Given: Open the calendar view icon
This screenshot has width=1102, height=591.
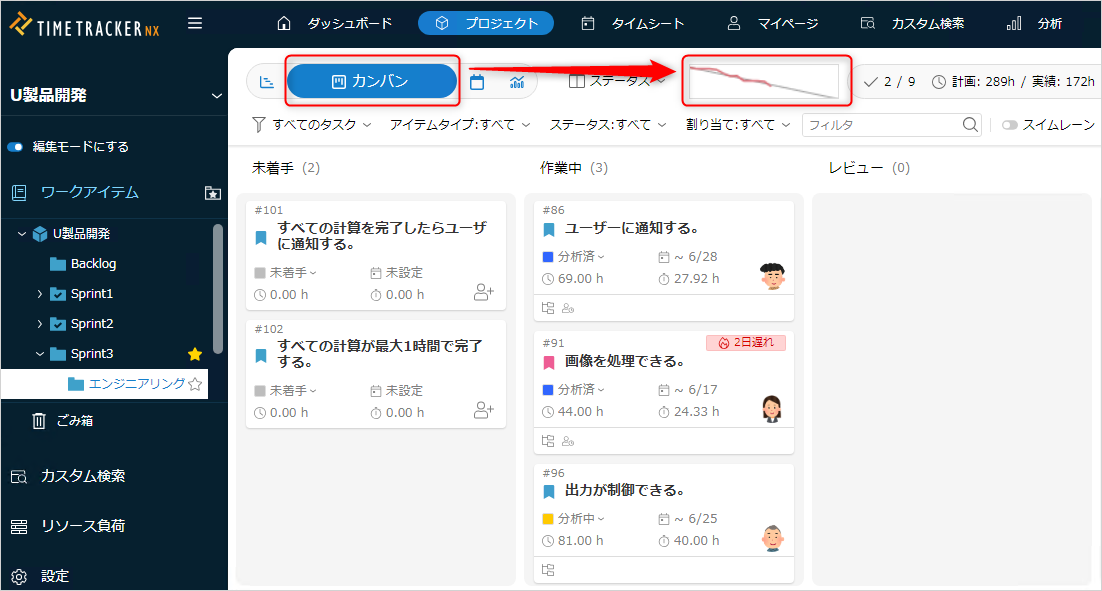Looking at the screenshot, I should [477, 82].
